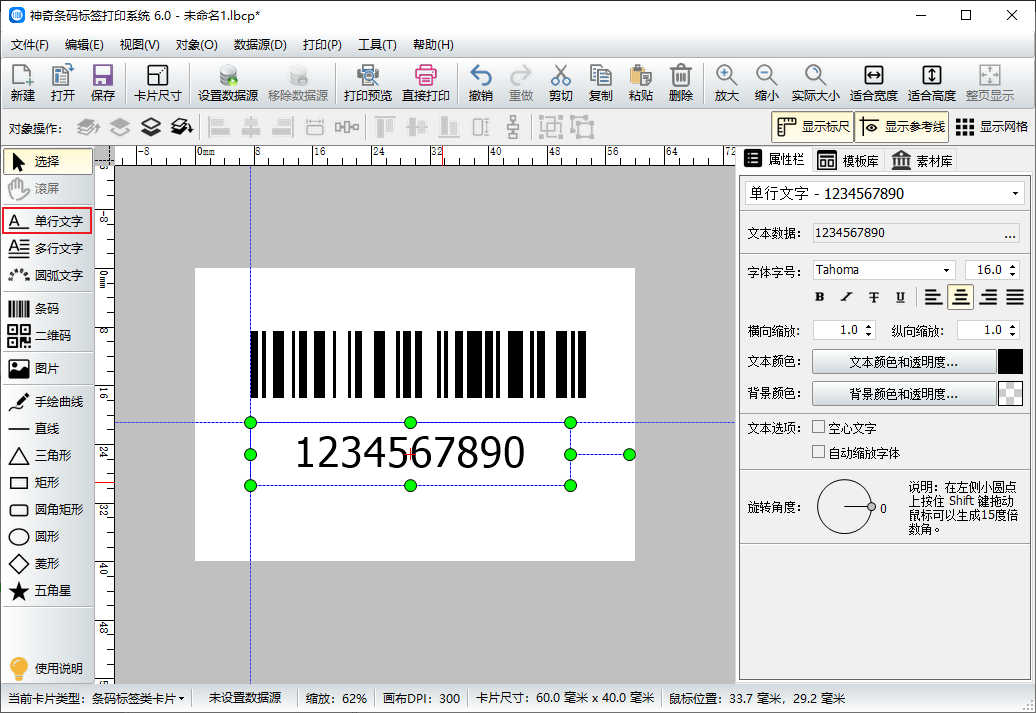
Task: Open the 工具(T) menu
Action: [x=377, y=45]
